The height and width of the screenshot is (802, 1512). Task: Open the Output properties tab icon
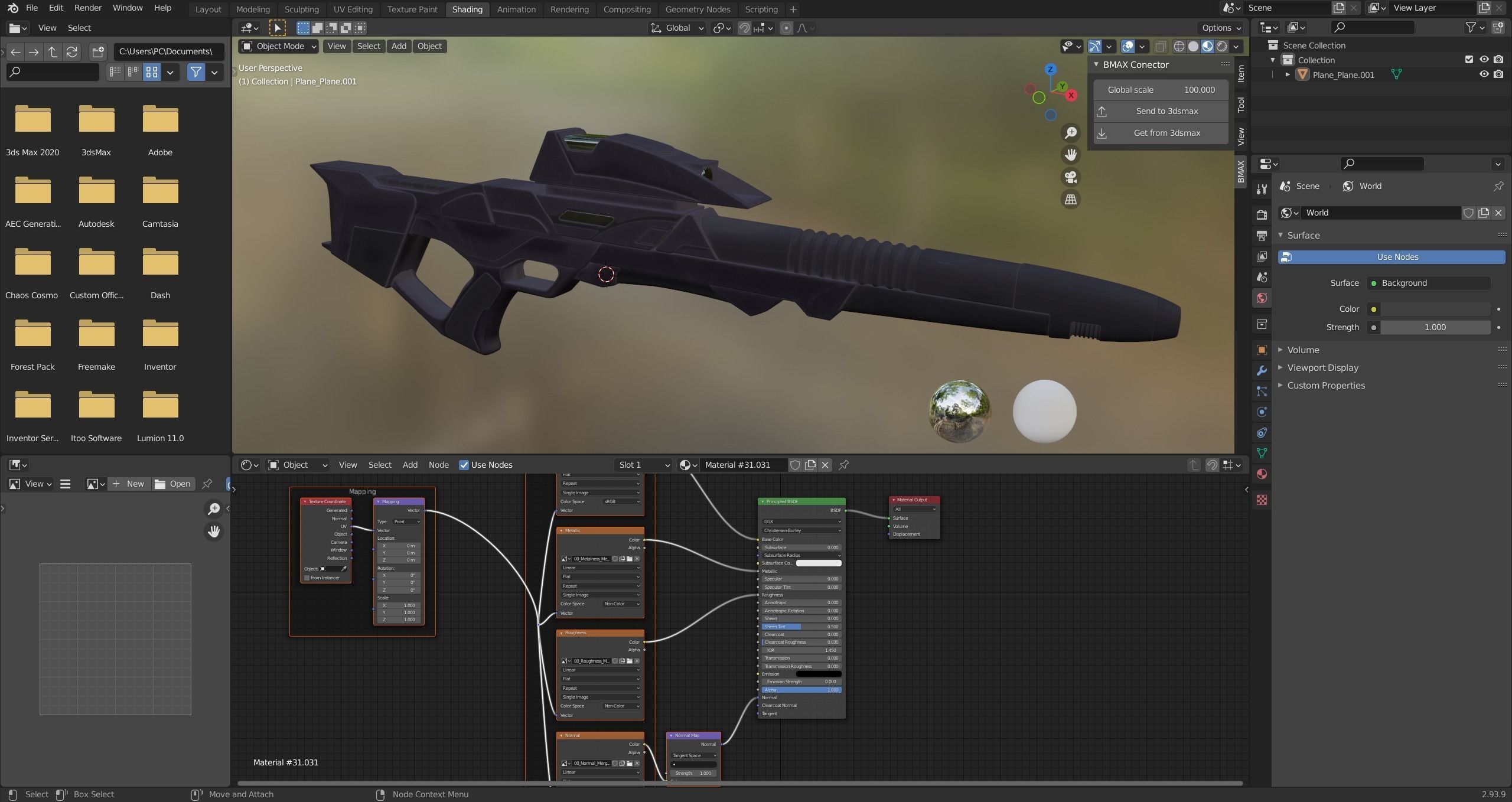tap(1262, 236)
